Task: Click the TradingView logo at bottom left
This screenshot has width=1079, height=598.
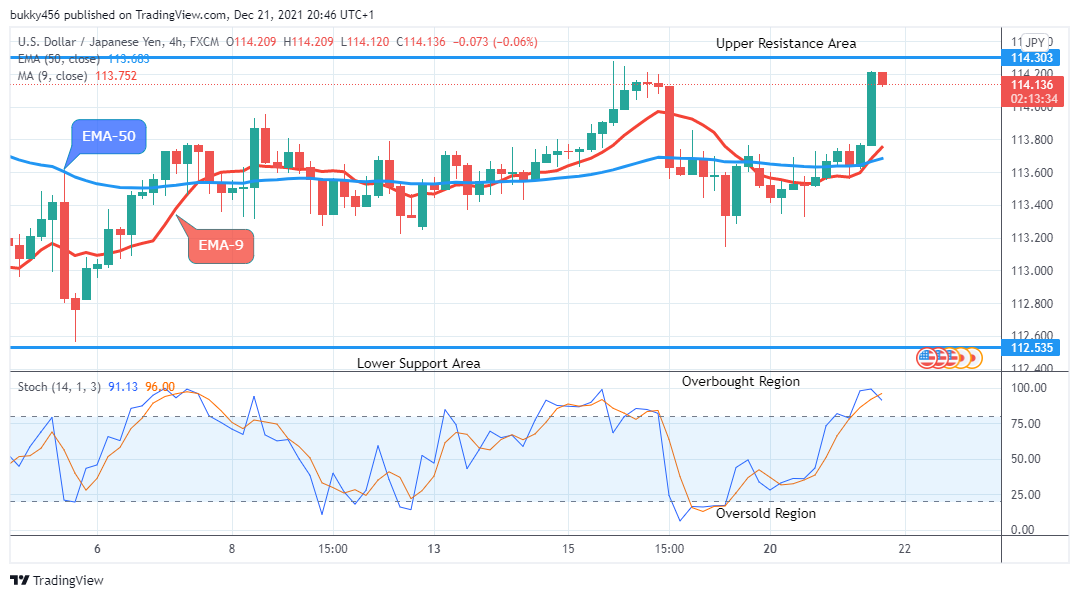Action: [56, 580]
